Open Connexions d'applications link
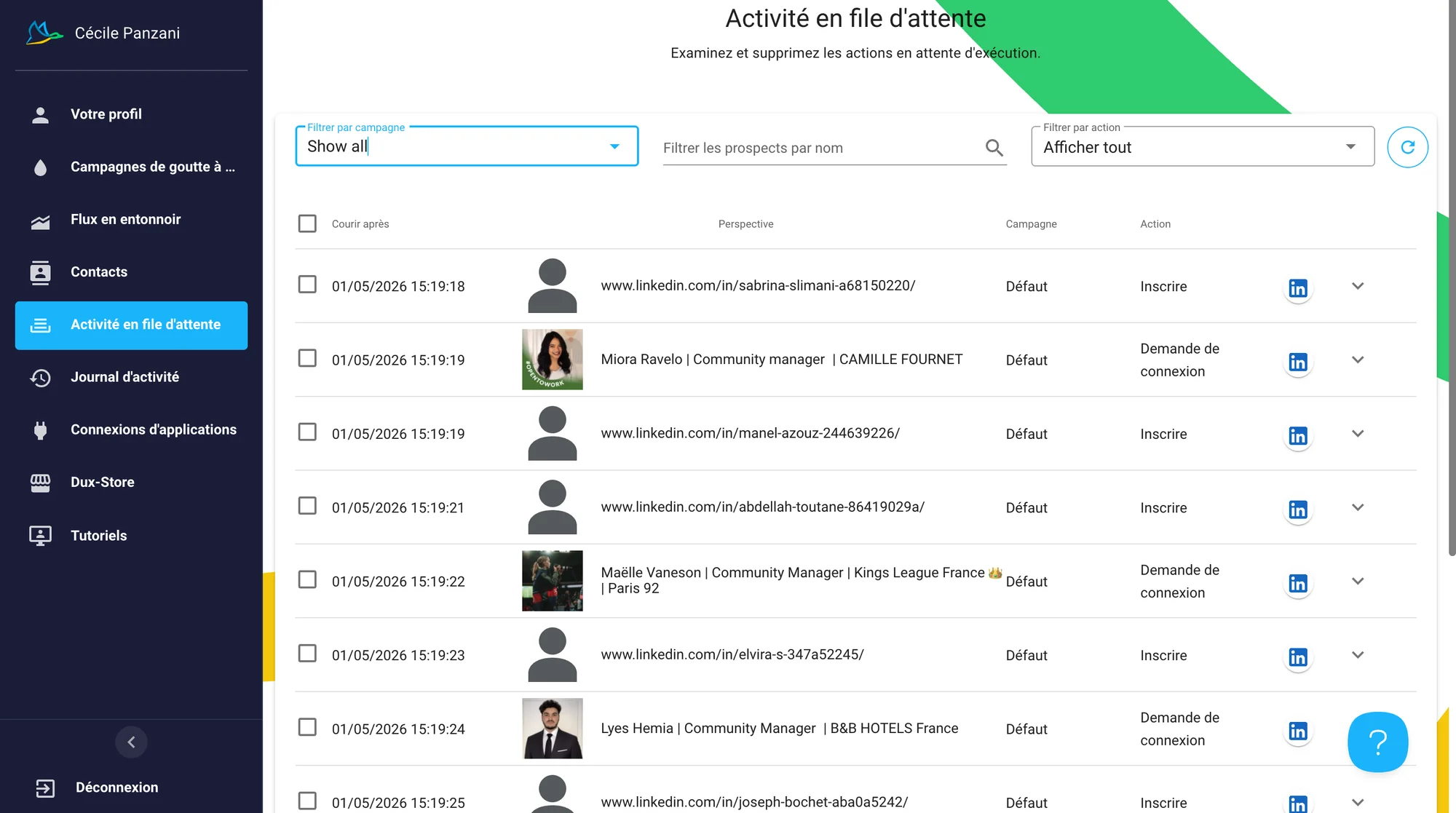This screenshot has width=1456, height=813. click(x=131, y=430)
